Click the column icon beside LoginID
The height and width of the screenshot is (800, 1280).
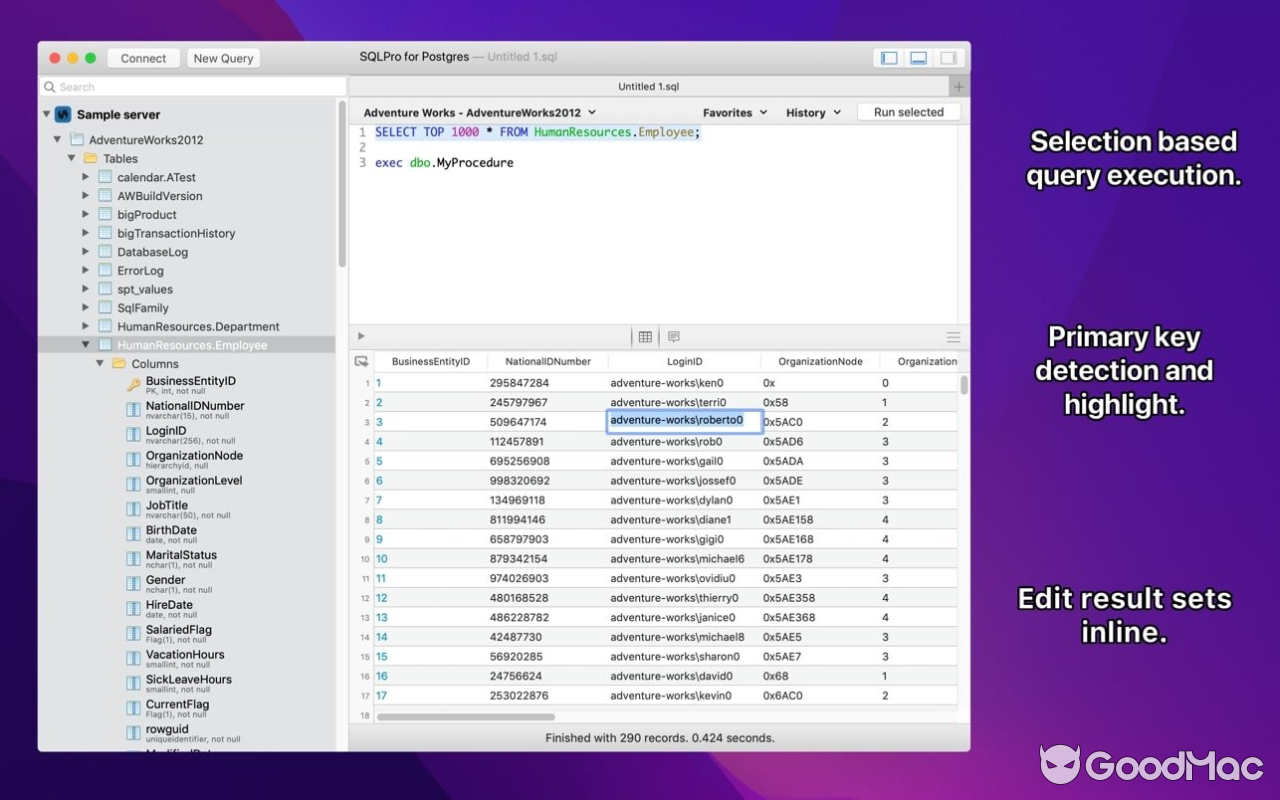click(133, 431)
